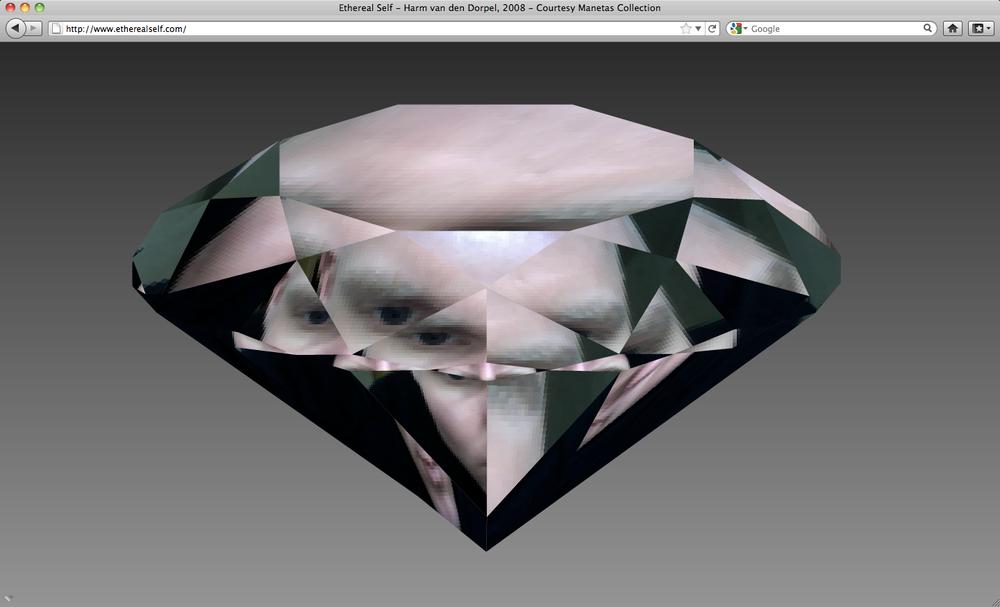Go back with the Back arrow button
Screen dimensions: 1000x607
coord(15,28)
